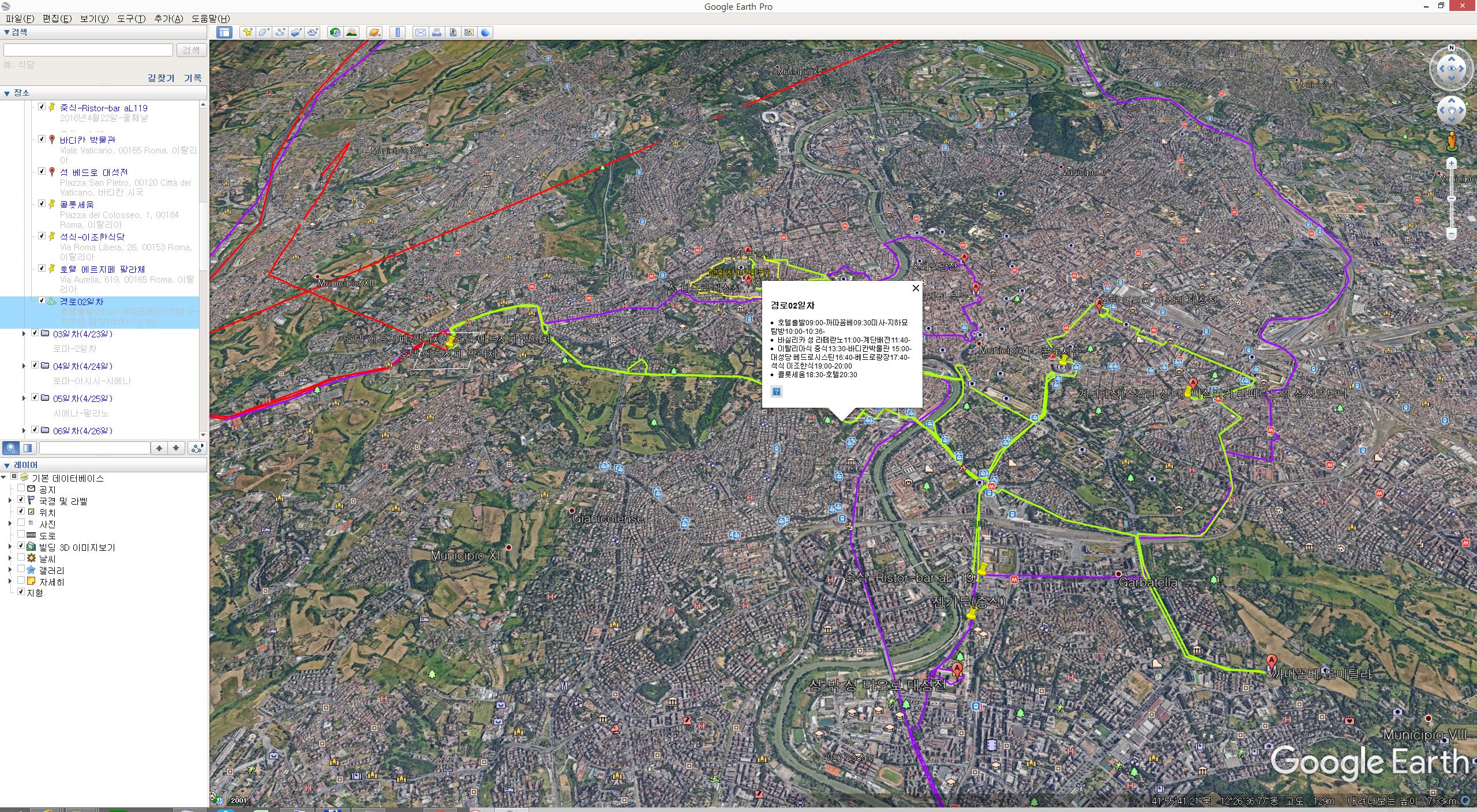Image resolution: width=1477 pixels, height=812 pixels.
Task: Click the 길찾기 directions link
Action: pyautogui.click(x=161, y=78)
